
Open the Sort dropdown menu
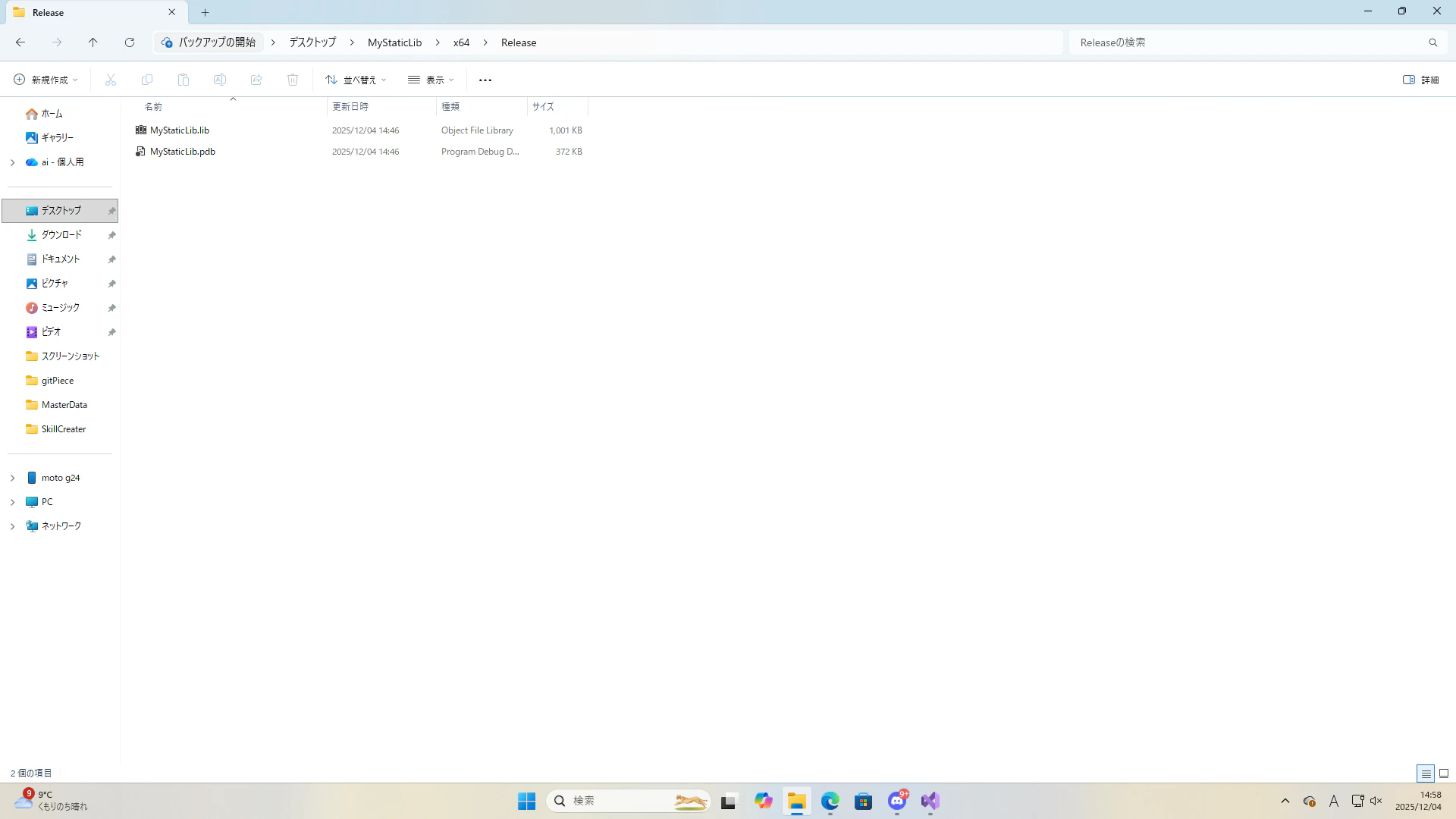coord(356,80)
